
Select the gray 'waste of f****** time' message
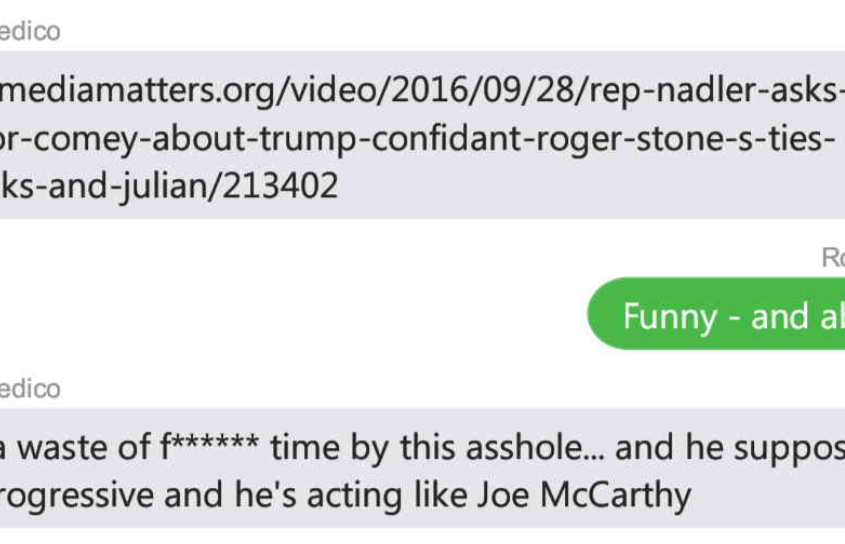click(x=400, y=470)
